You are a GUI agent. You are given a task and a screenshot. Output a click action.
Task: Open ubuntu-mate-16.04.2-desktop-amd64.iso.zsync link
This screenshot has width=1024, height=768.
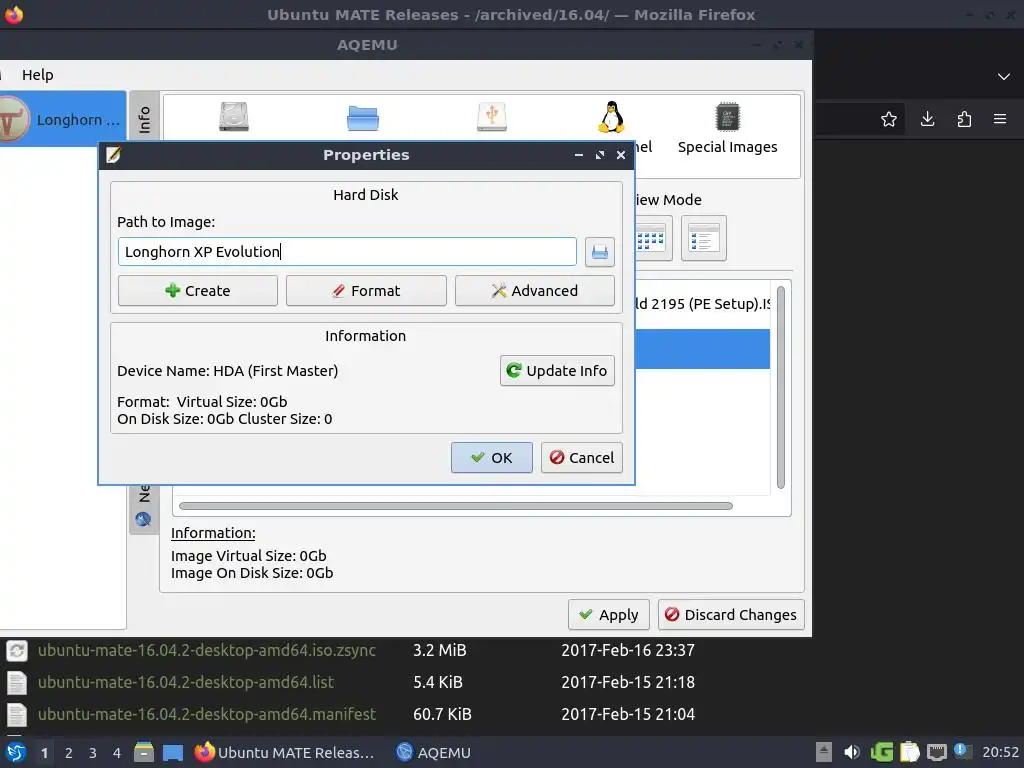coord(207,650)
